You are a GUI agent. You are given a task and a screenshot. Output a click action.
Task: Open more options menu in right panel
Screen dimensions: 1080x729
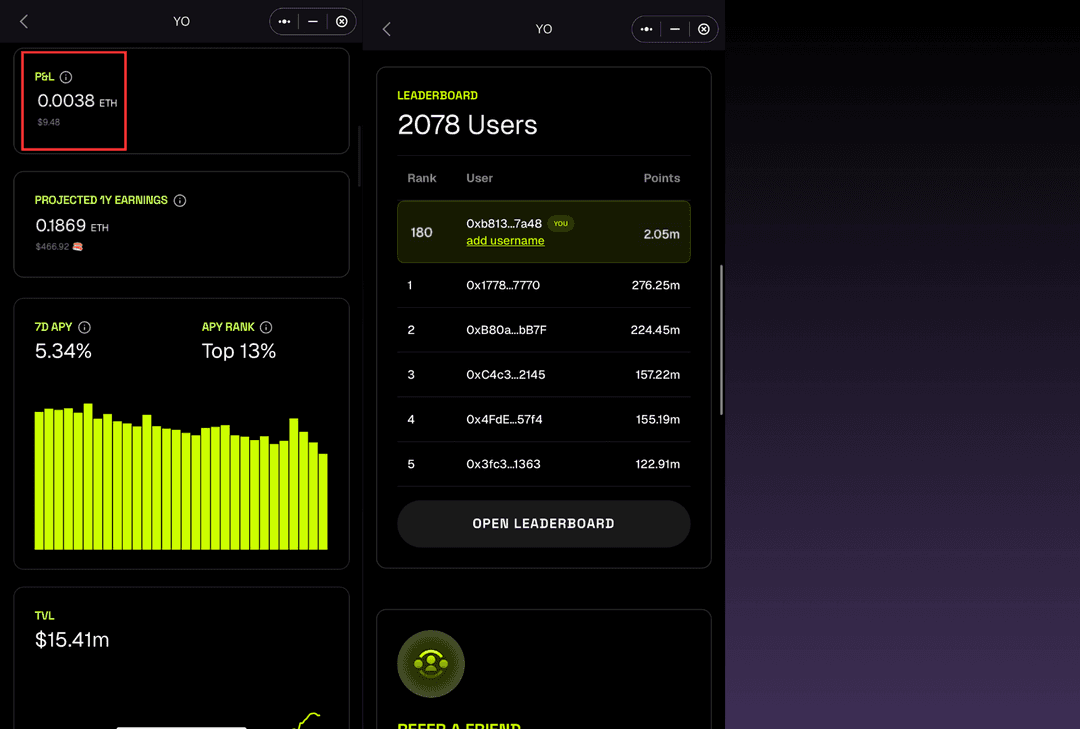647,29
